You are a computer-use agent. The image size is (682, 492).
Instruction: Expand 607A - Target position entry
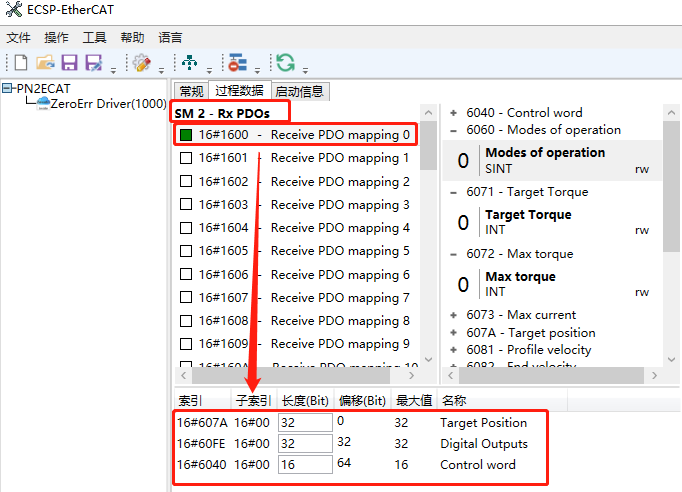coord(454,333)
